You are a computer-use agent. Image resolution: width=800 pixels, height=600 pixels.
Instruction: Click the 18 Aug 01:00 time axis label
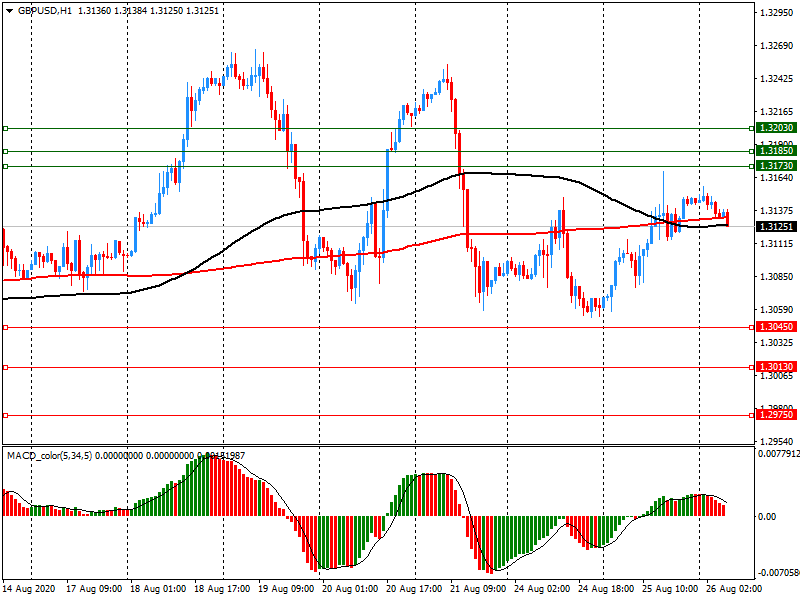pos(158,589)
